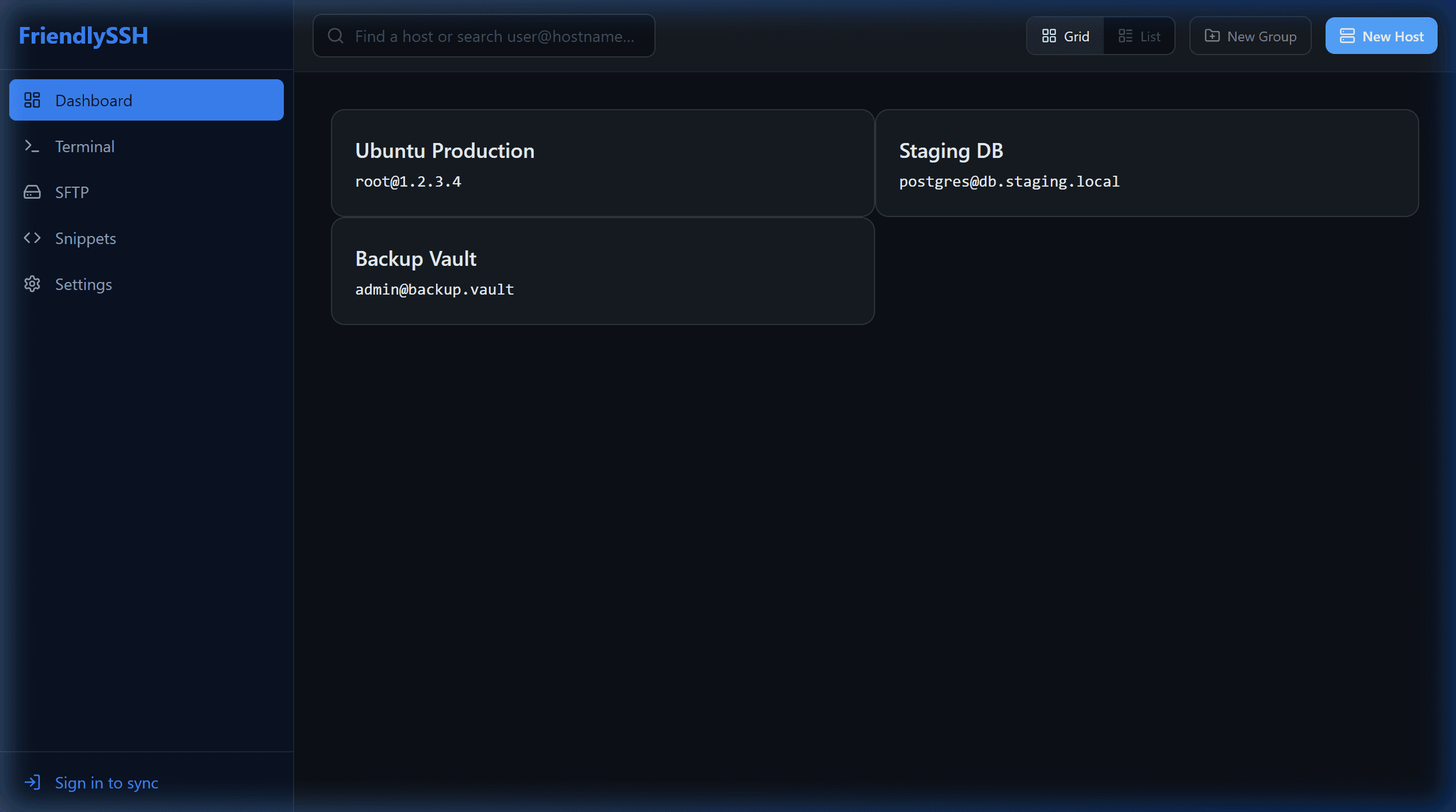Viewport: 1456px width, 812px height.
Task: Open the Backup Vault host card
Action: pyautogui.click(x=602, y=271)
